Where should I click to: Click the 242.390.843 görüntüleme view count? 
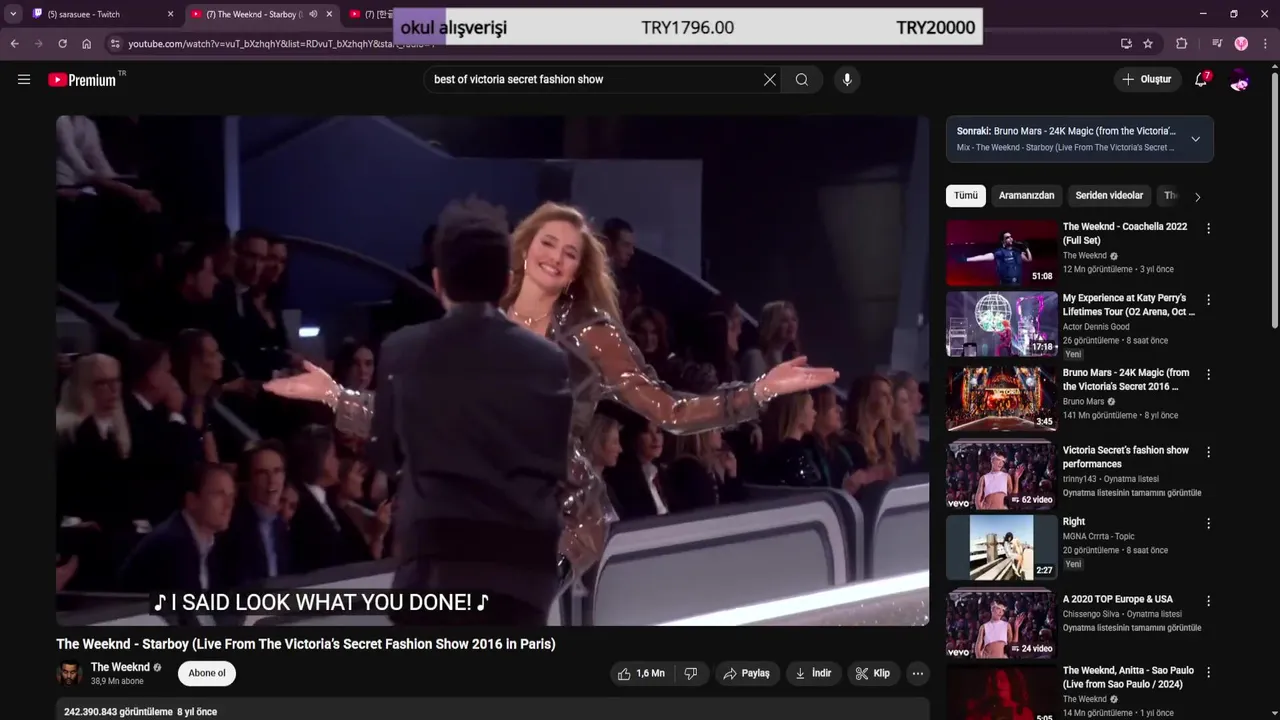point(118,712)
